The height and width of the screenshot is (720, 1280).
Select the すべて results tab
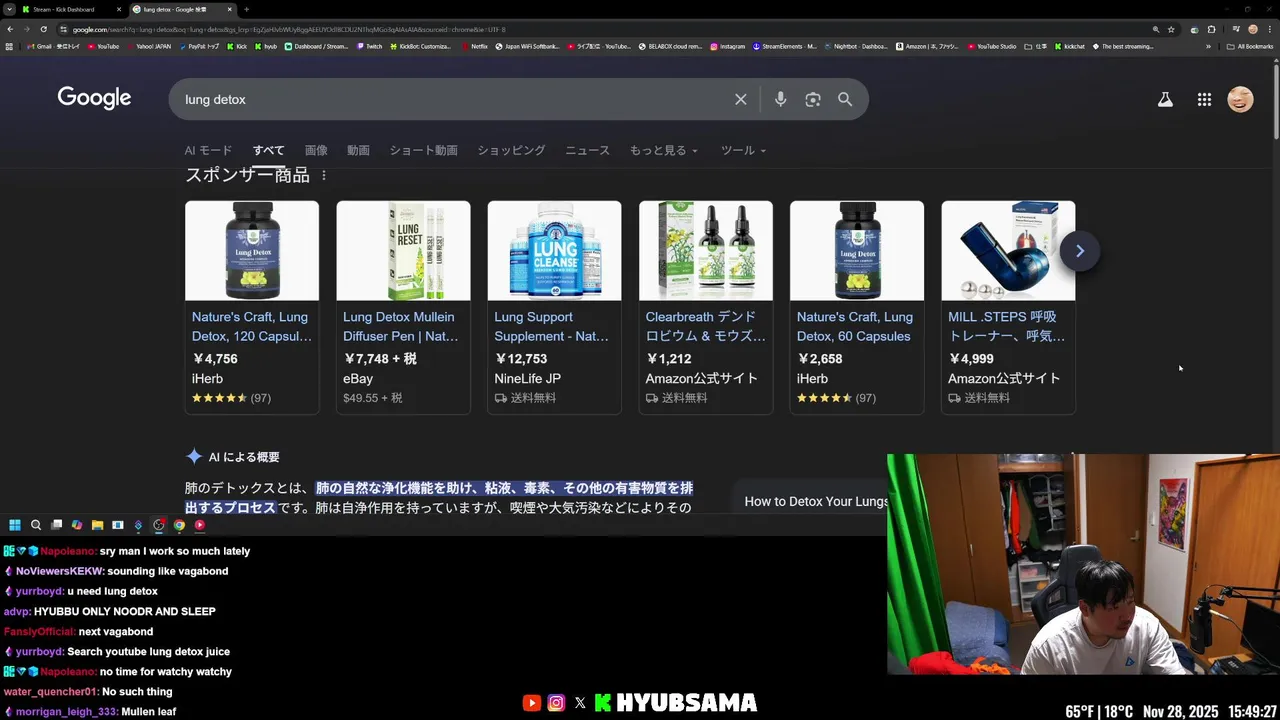coord(268,150)
